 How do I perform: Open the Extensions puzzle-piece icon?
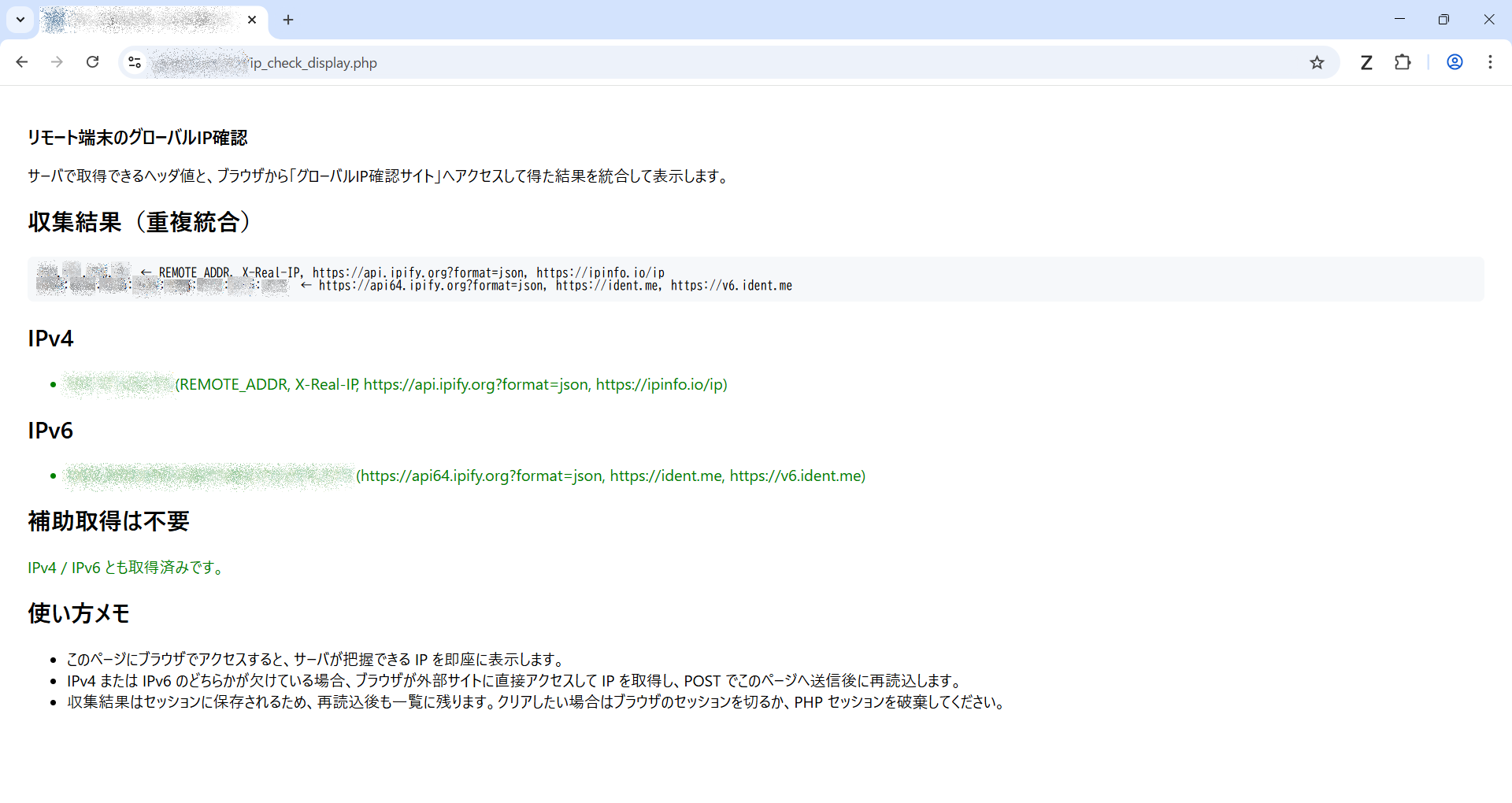(1403, 62)
